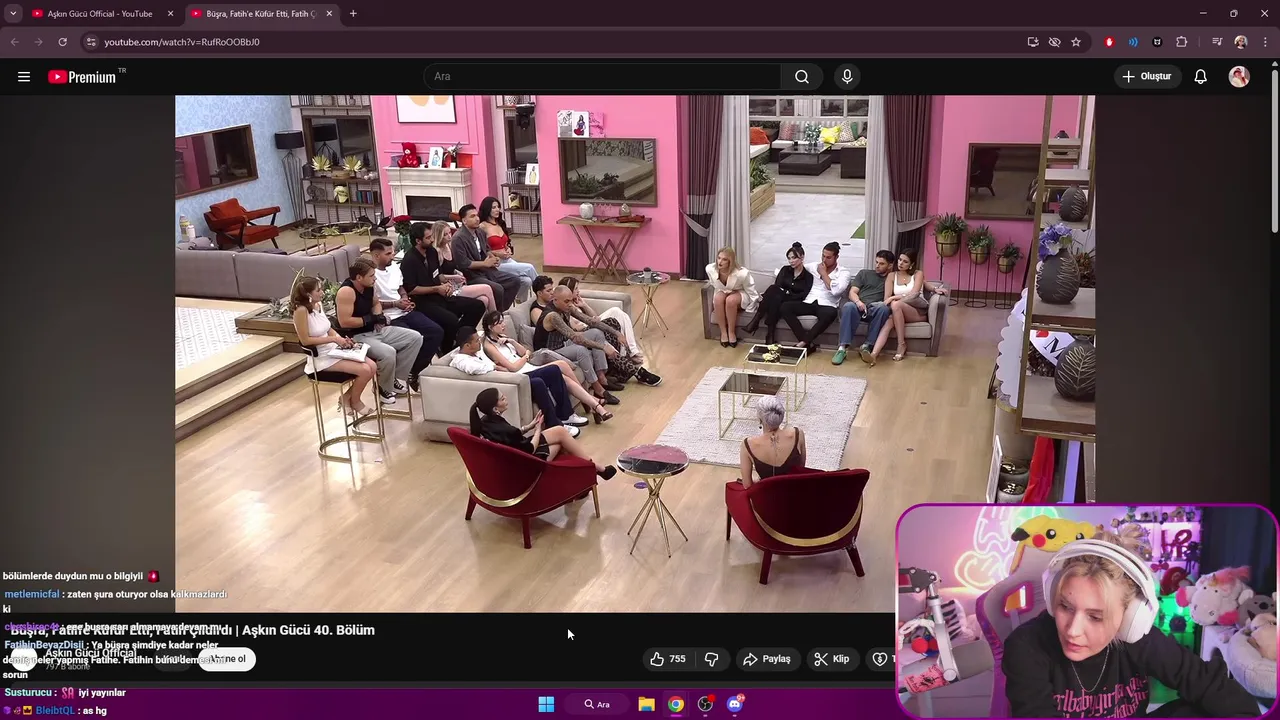The image size is (1280, 720).
Task: Click the webcam overlay of the streamer
Action: click(x=1087, y=611)
